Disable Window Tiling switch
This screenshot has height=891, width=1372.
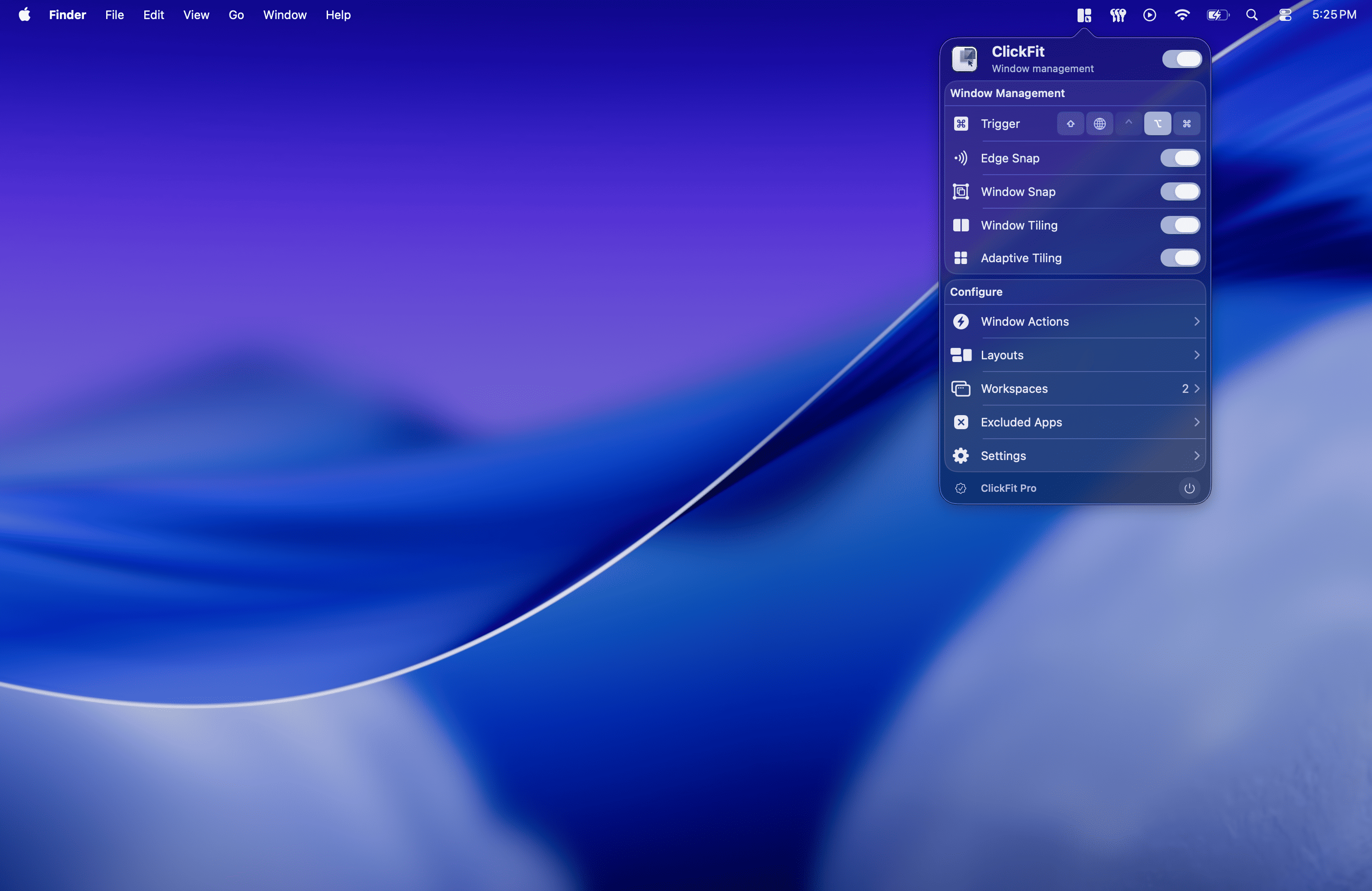[1180, 225]
